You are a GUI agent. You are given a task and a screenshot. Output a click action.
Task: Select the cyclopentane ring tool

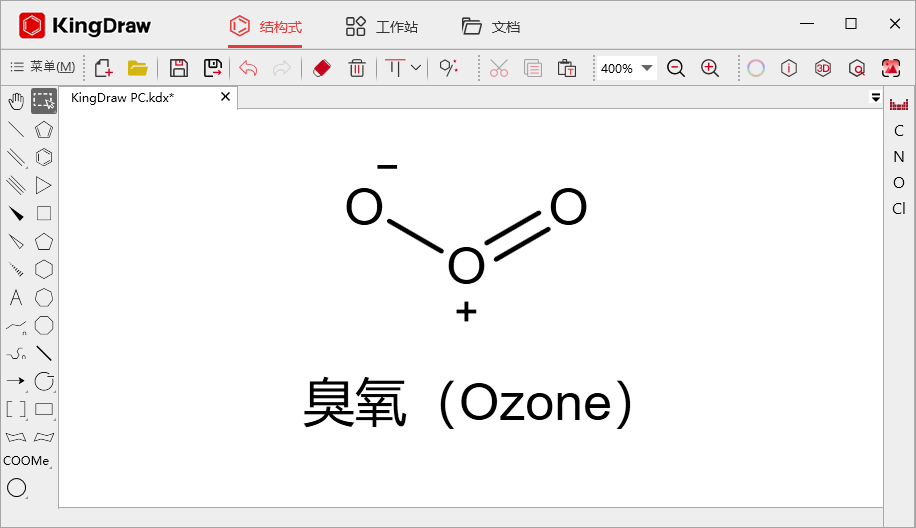tap(44, 241)
